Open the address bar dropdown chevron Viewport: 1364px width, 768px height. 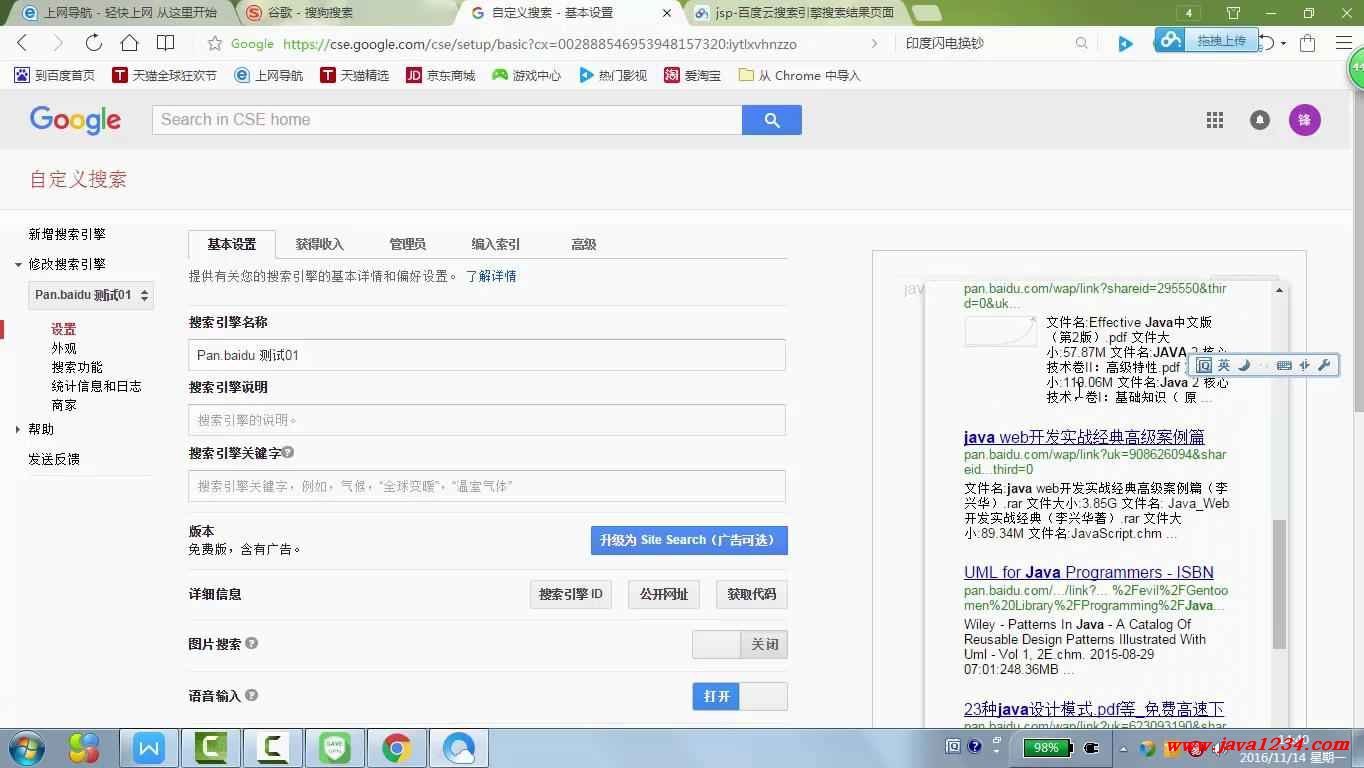[x=875, y=43]
